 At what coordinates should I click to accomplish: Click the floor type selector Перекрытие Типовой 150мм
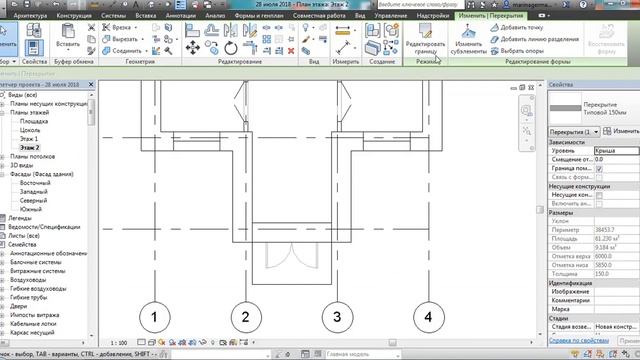[593, 108]
